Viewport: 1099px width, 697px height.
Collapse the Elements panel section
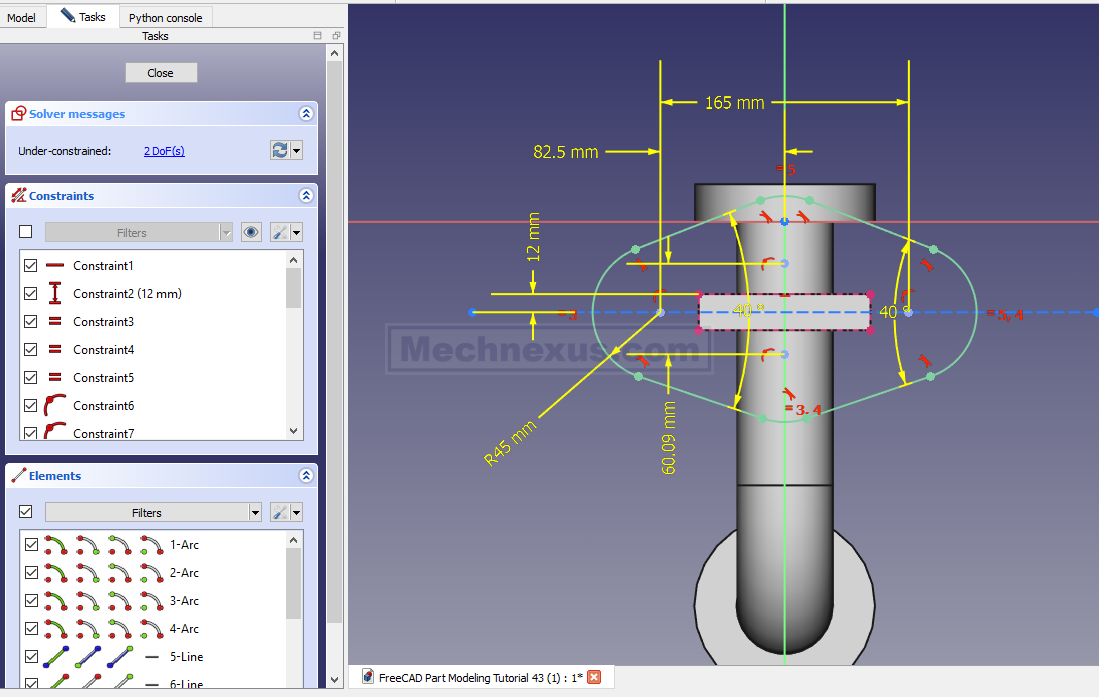pos(306,476)
